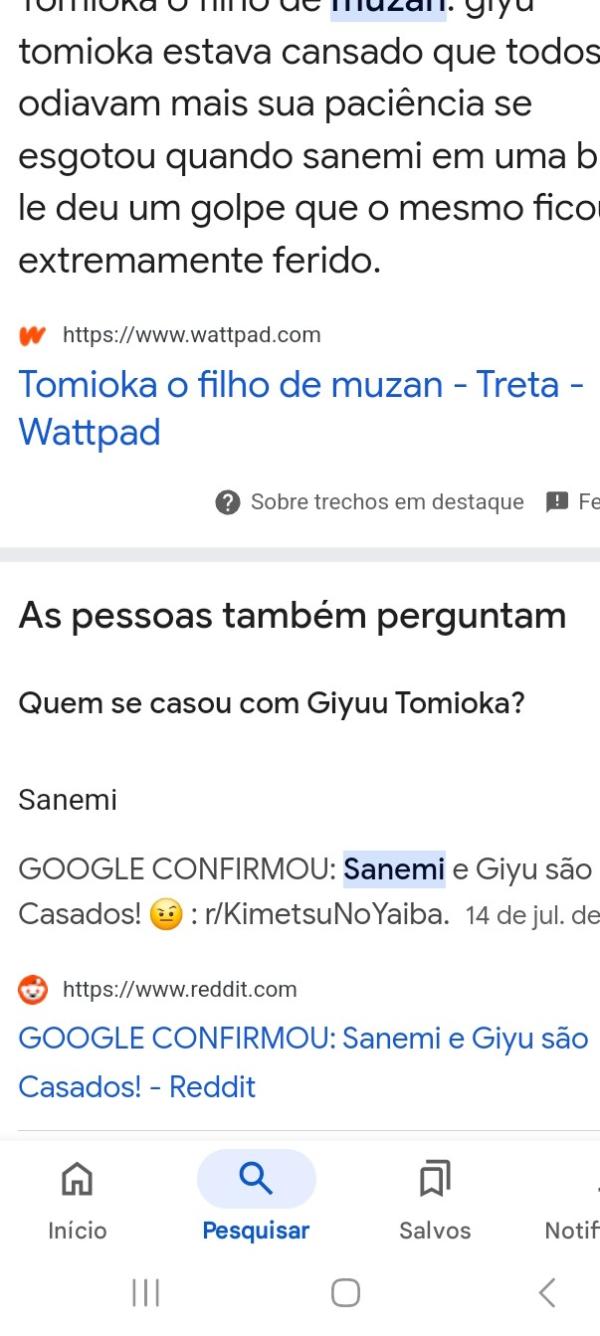Tap the "extremamente ferido" snippet text

pos(200,262)
